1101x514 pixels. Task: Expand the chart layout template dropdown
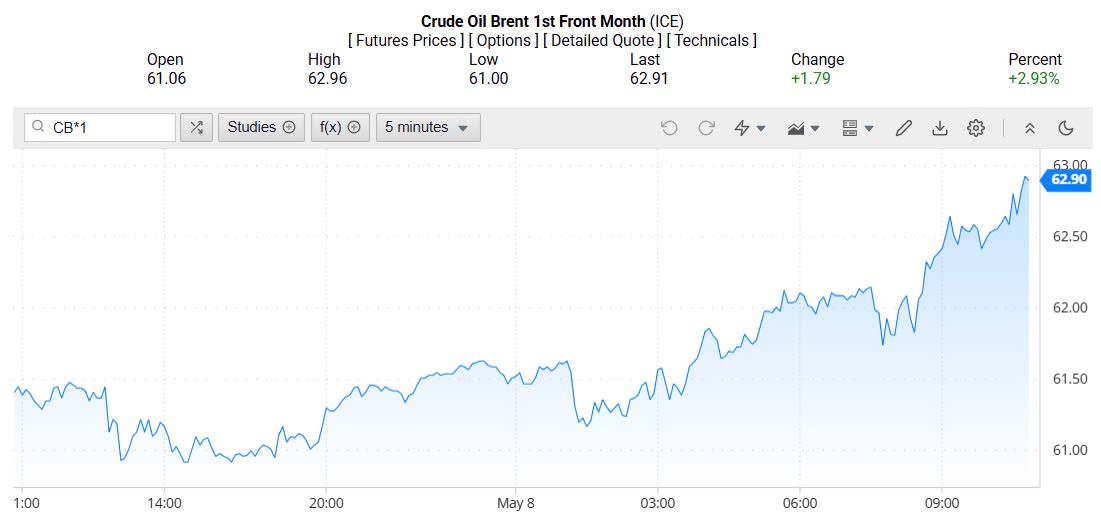[x=857, y=128]
